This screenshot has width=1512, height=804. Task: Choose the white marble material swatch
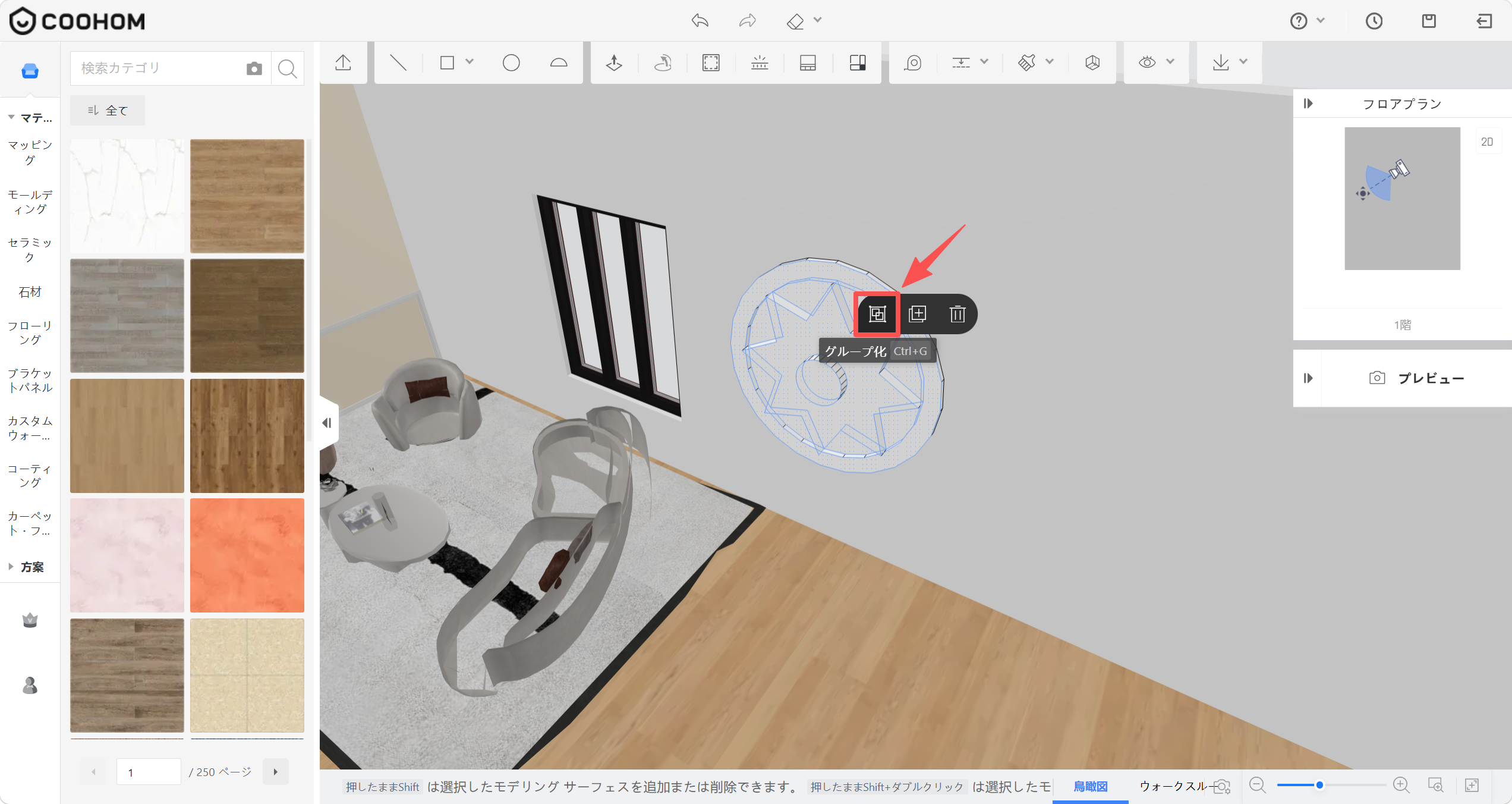coord(127,196)
